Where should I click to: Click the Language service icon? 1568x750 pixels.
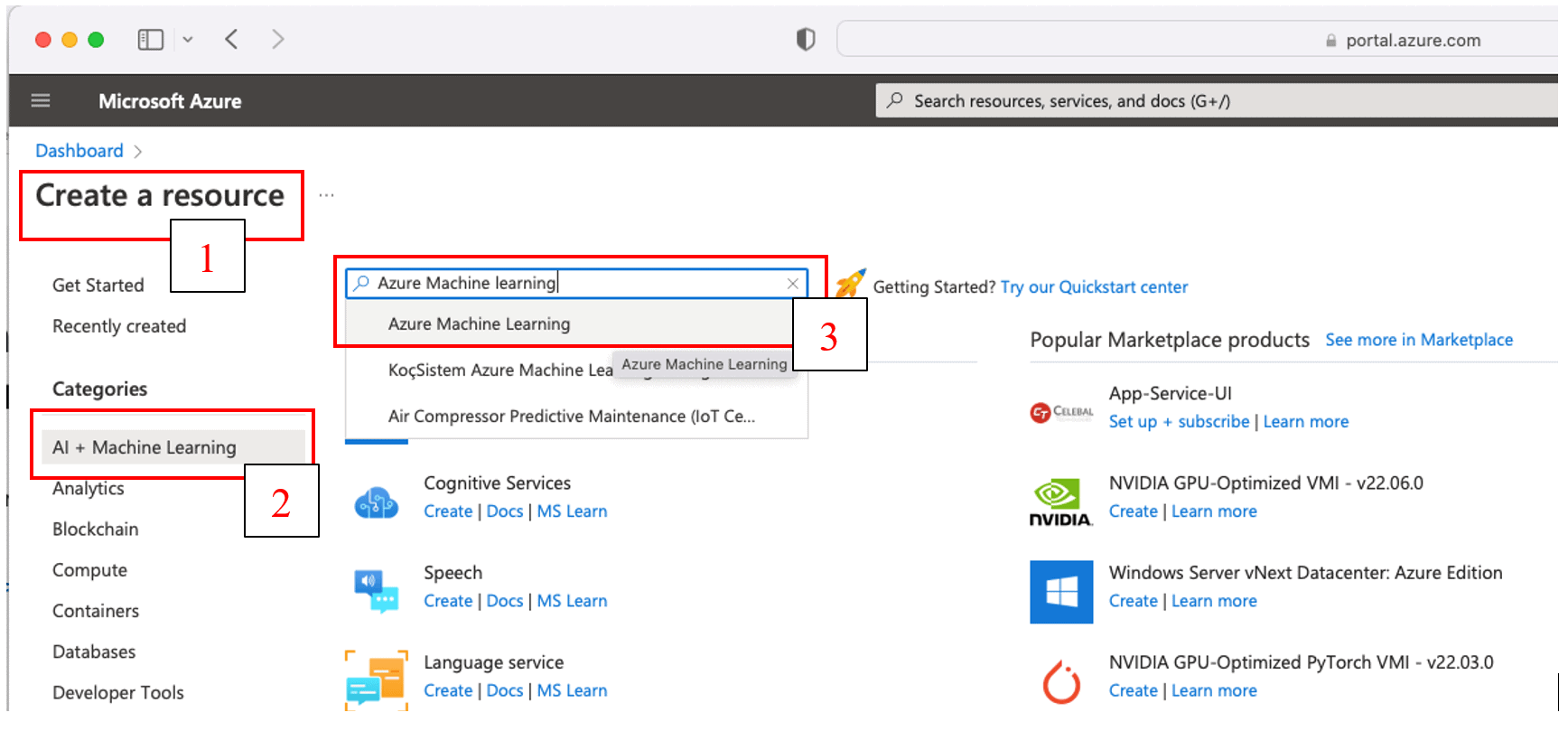377,680
